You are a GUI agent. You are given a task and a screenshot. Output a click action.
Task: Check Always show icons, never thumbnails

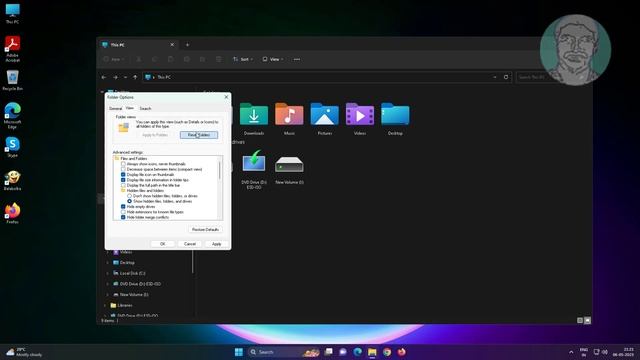123,164
